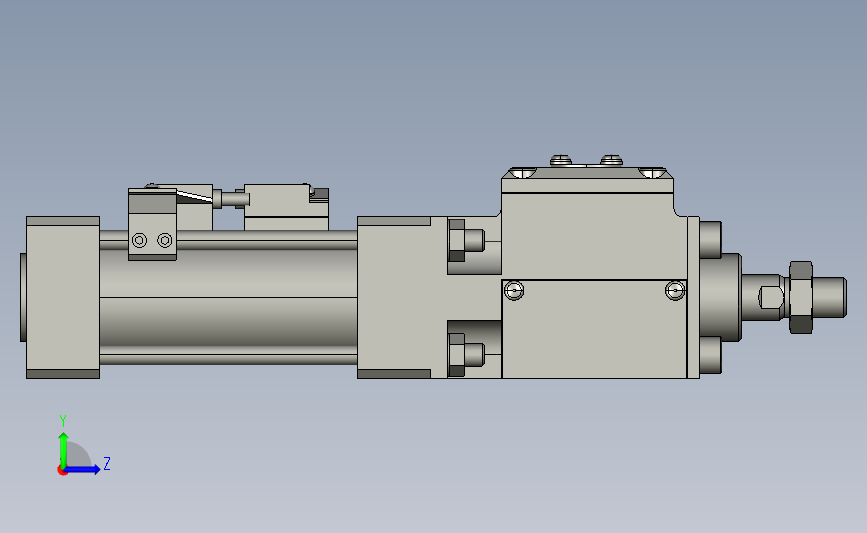Select the hex nut on the piston rod
867x533 pixels.
tap(801, 297)
